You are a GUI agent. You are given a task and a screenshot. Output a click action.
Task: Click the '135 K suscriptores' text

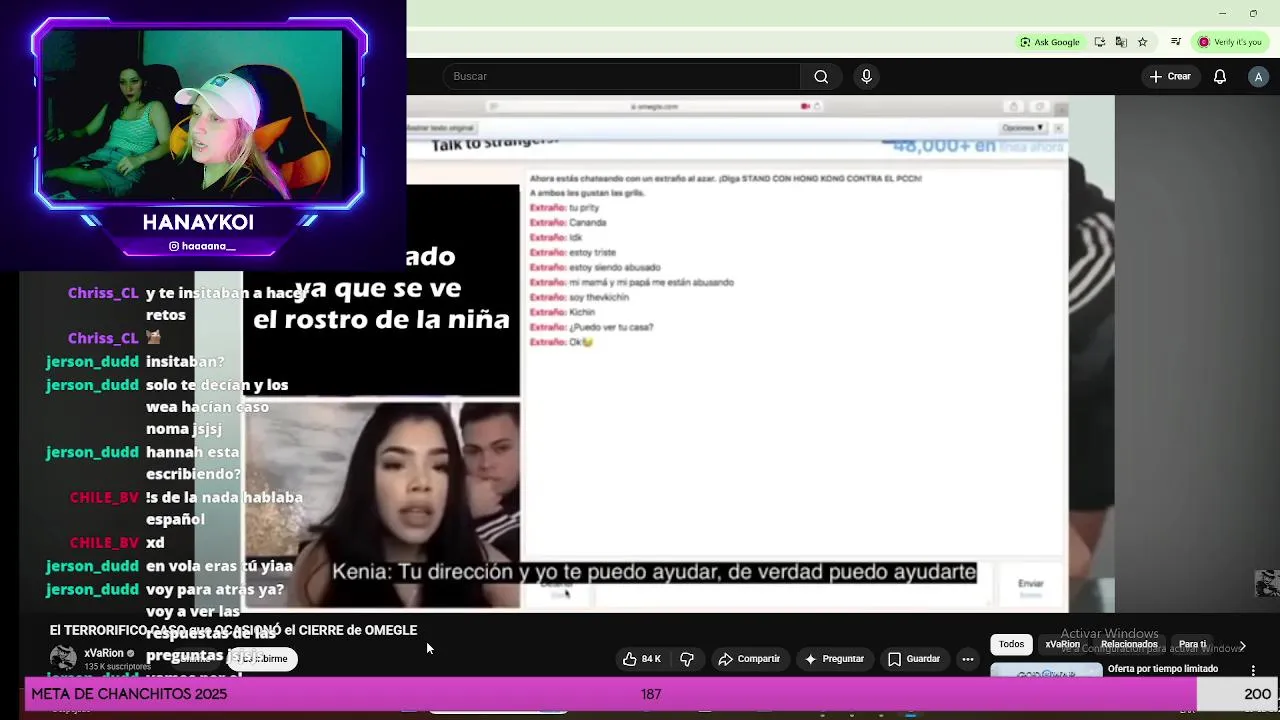[x=117, y=667]
